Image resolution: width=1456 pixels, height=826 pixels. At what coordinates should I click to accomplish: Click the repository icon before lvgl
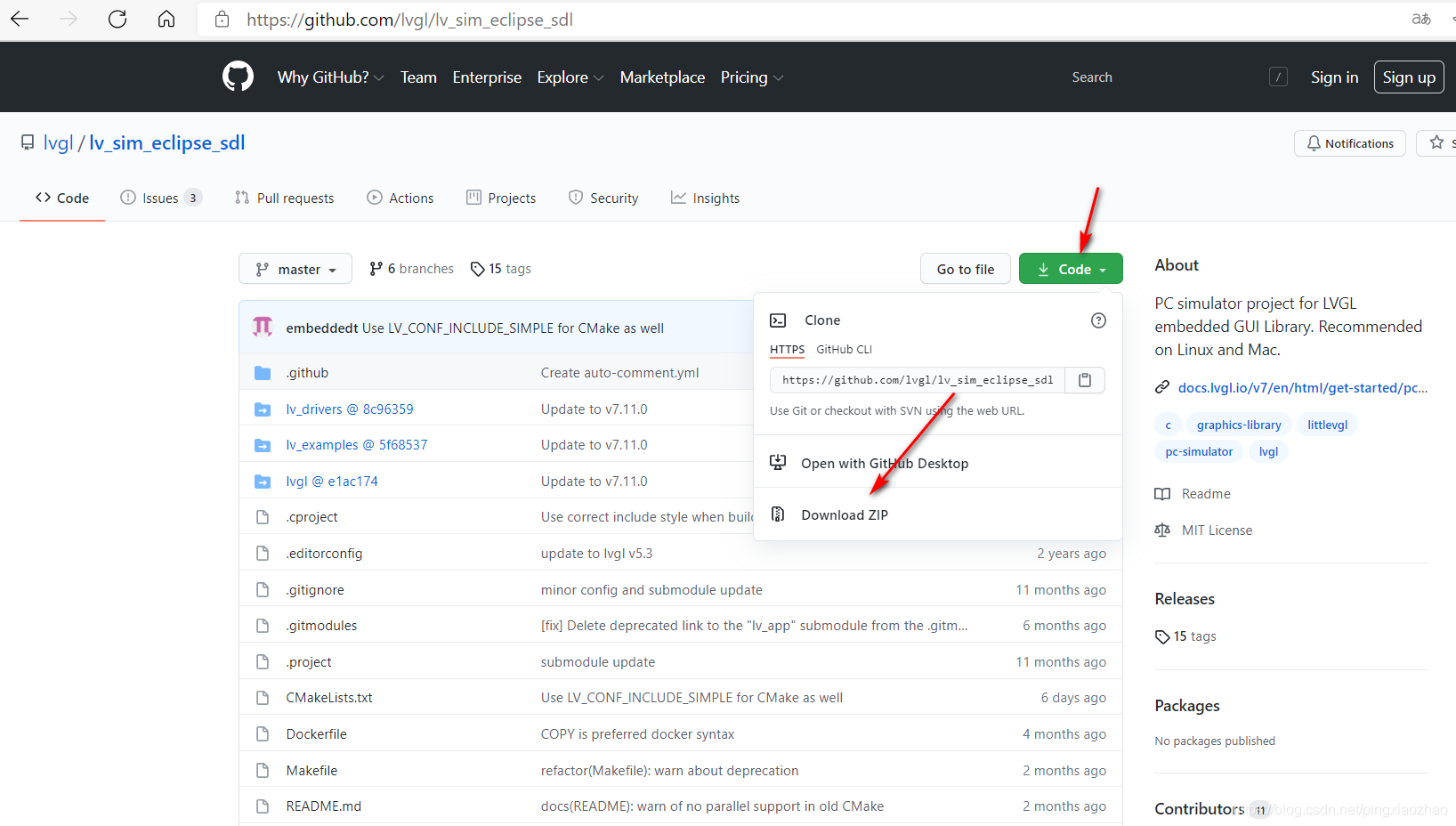coord(28,142)
